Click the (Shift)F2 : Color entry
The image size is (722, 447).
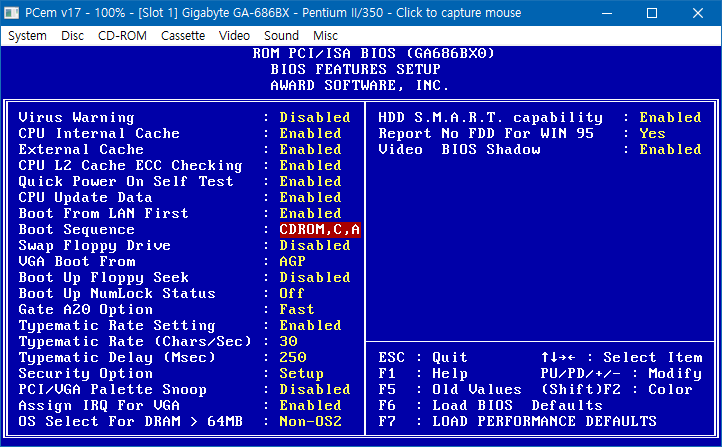[x=617, y=389]
